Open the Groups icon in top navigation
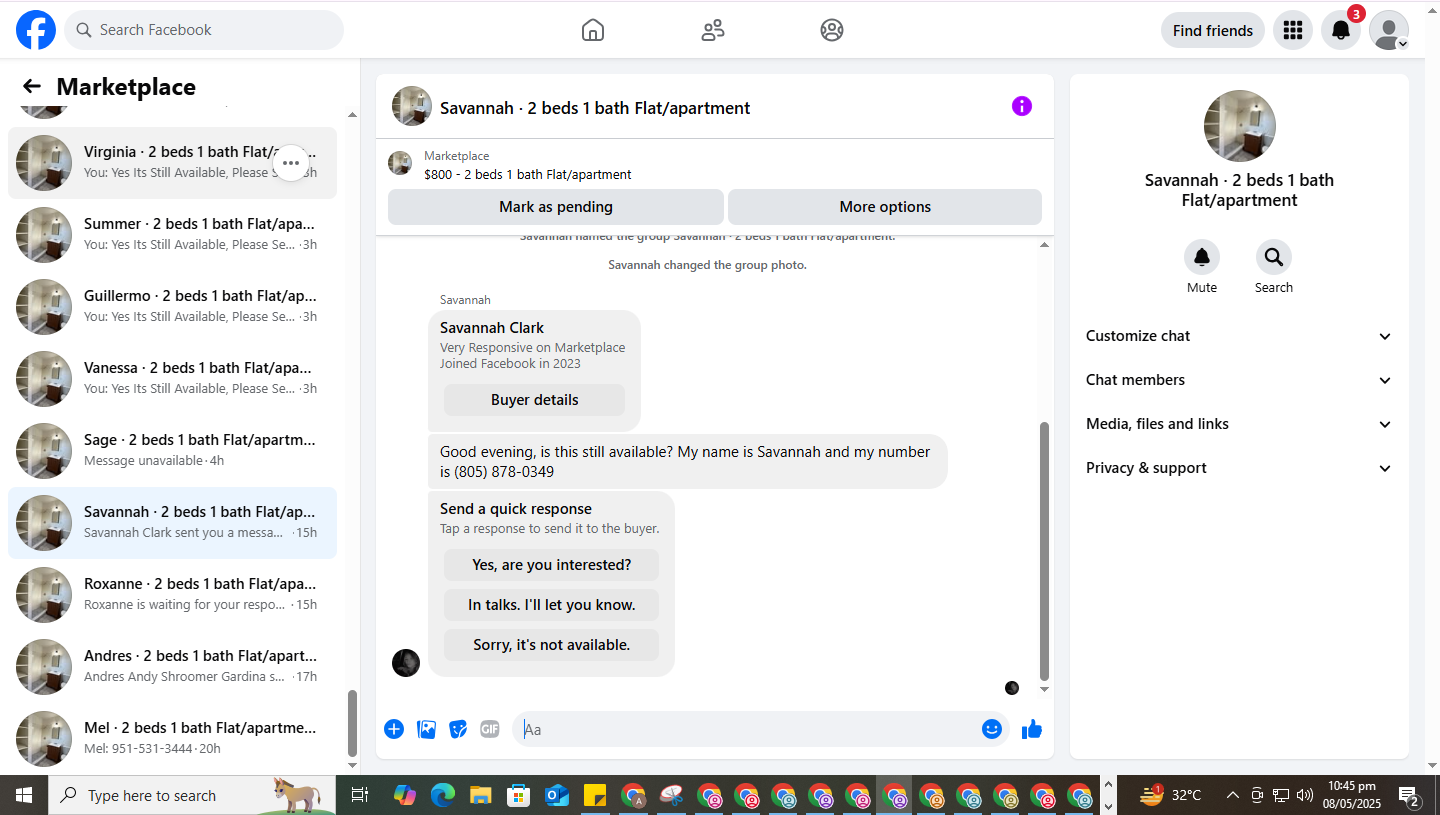1440x815 pixels. coord(832,30)
